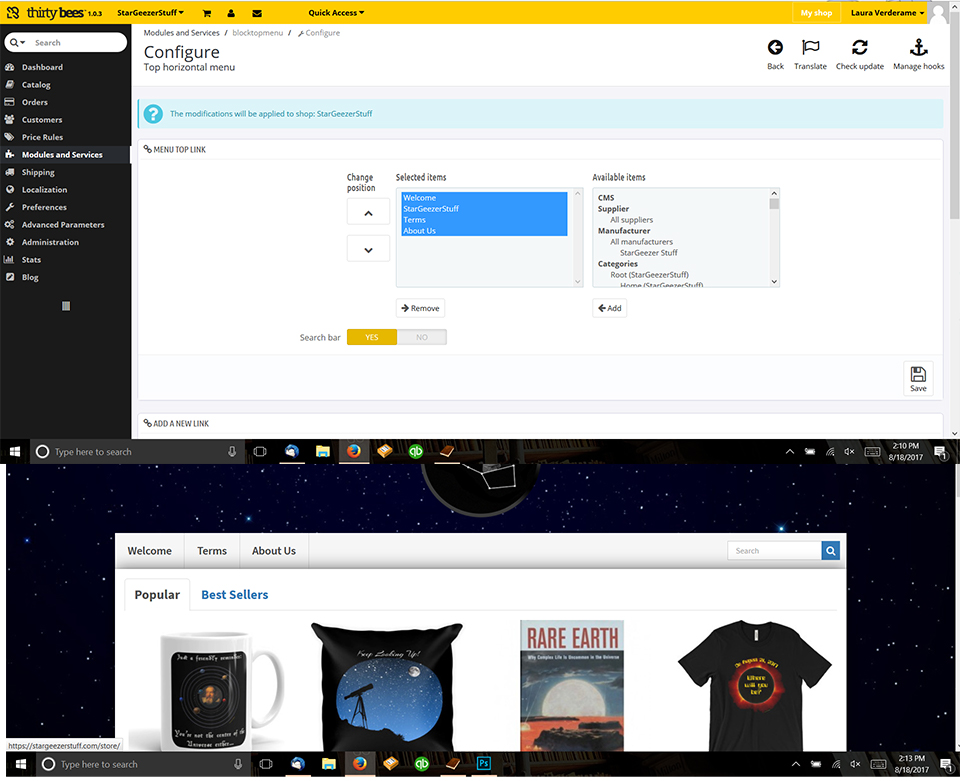Click the Remove button under Selected items
This screenshot has width=960, height=781.
click(x=420, y=308)
